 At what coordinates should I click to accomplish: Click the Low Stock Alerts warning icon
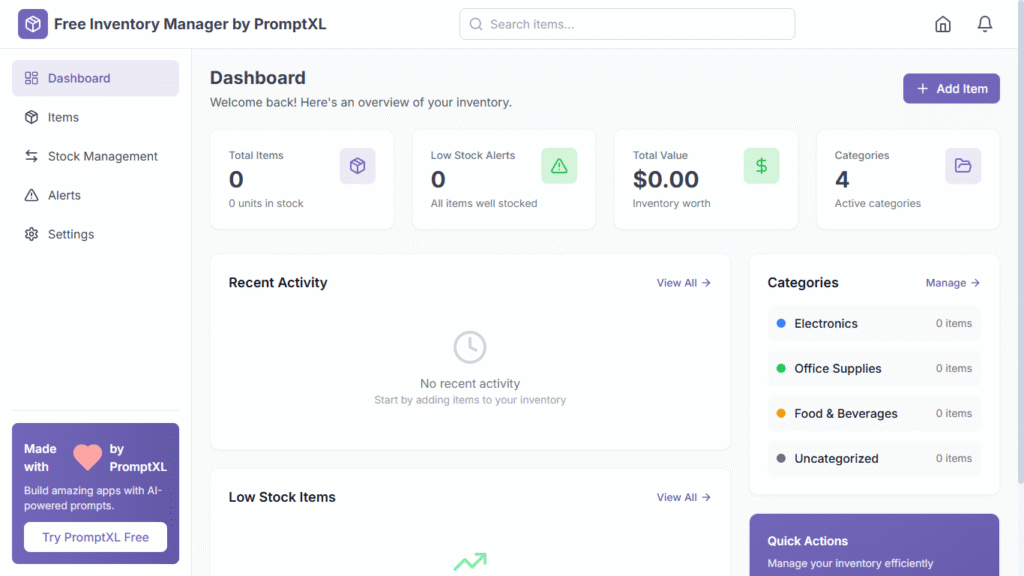pyautogui.click(x=559, y=166)
